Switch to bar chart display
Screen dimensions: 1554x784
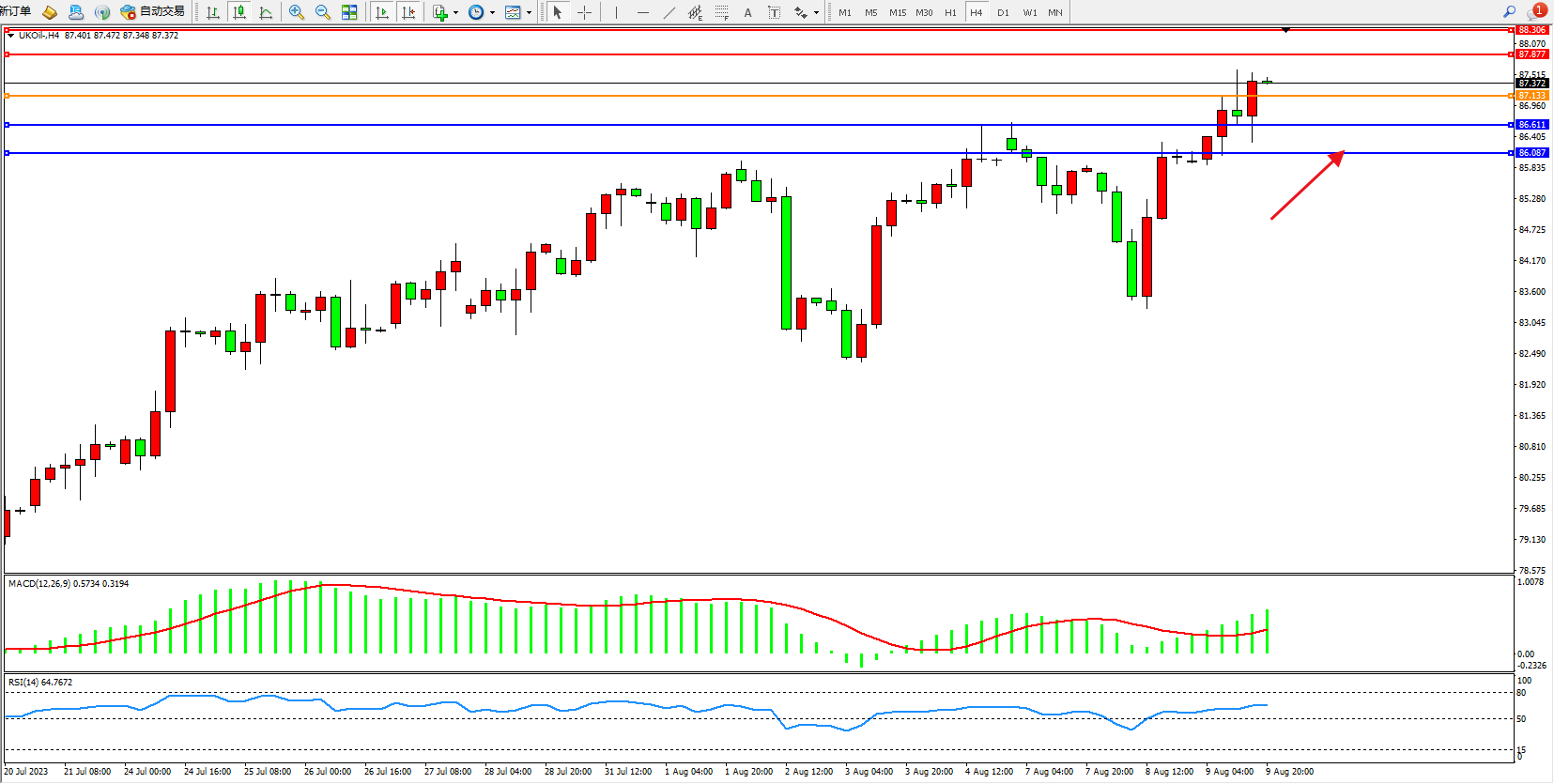pos(213,12)
